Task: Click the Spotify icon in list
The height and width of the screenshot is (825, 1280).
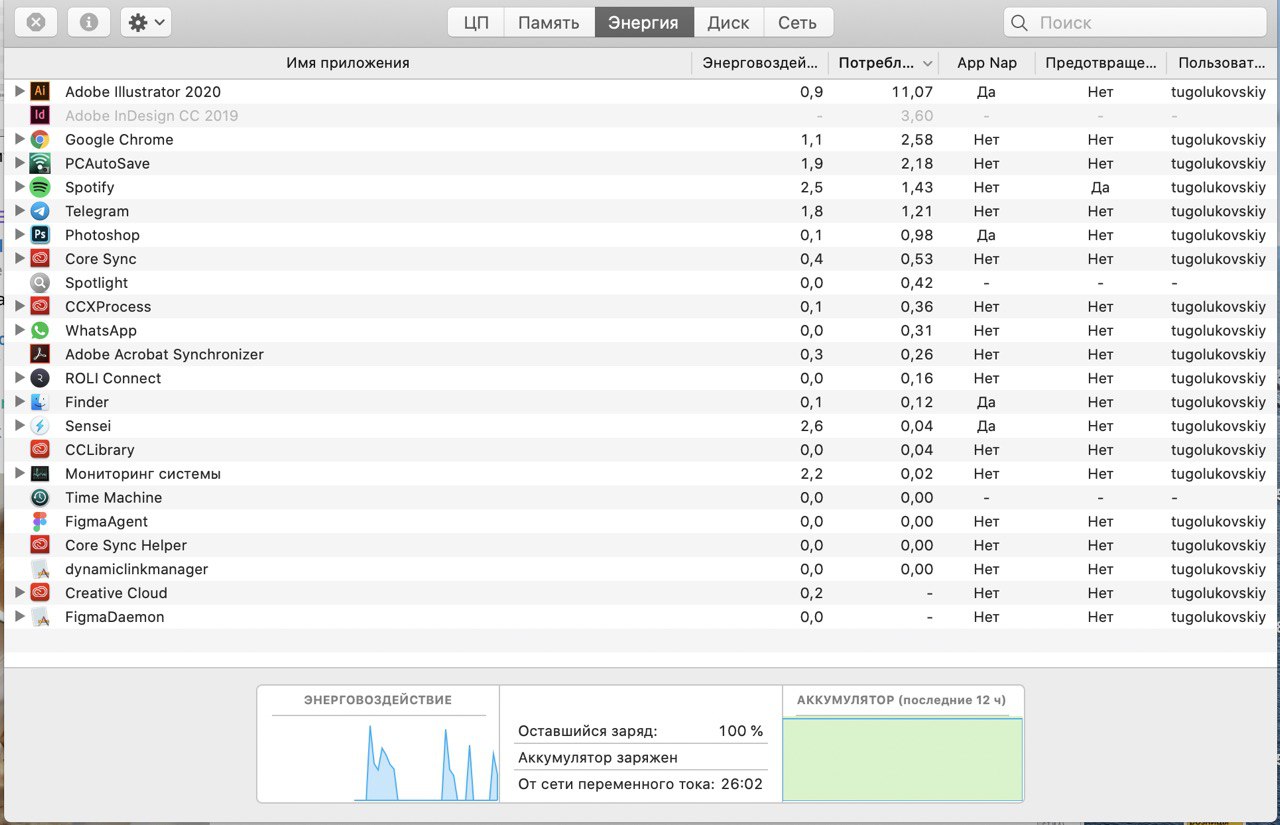Action: [x=40, y=187]
